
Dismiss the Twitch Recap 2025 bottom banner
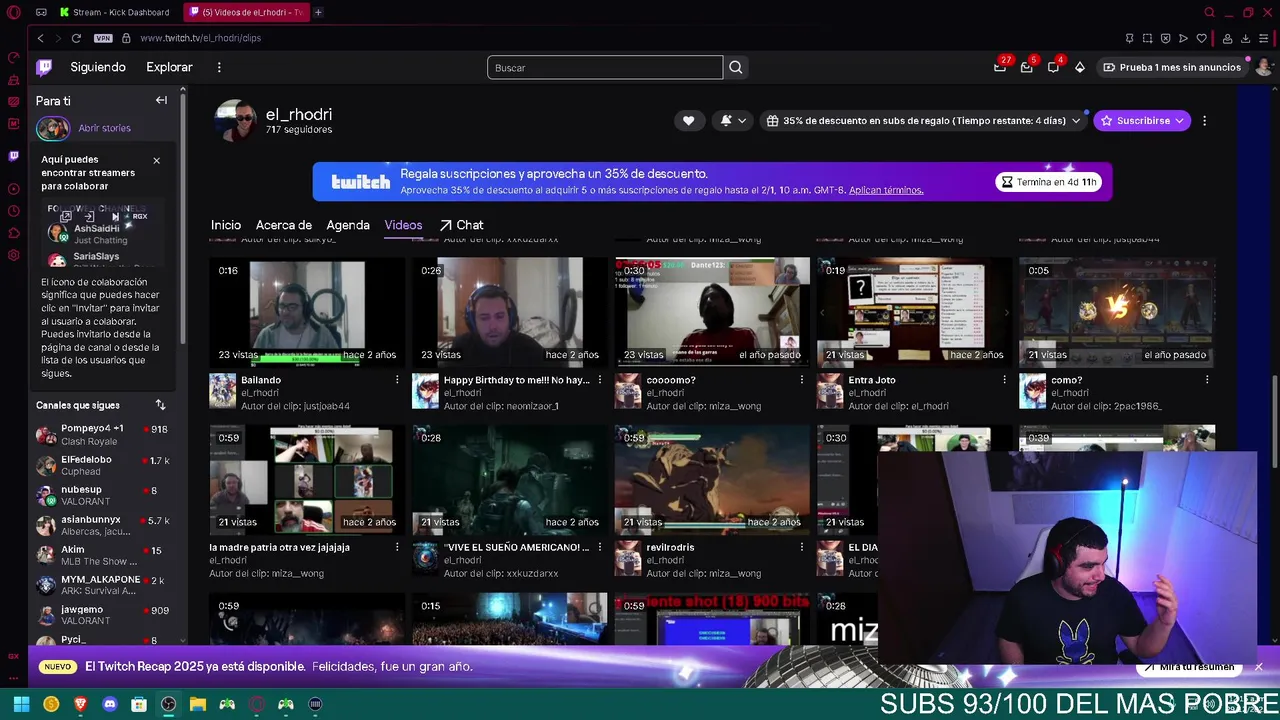[x=1259, y=667]
